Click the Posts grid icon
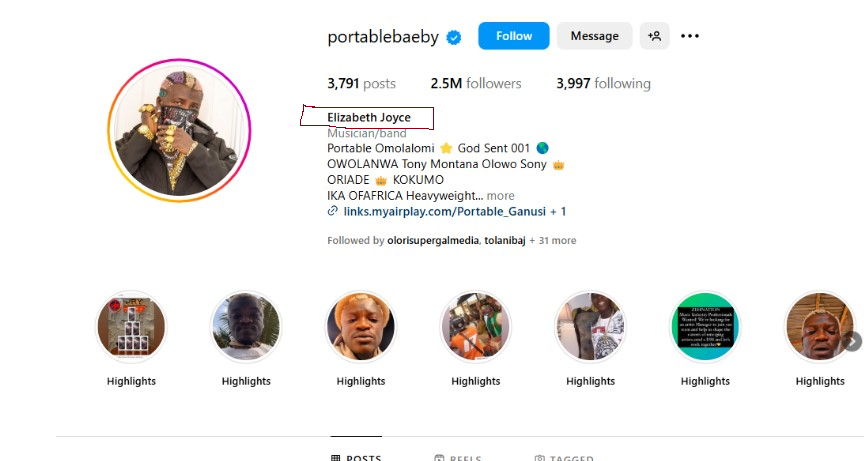 (x=335, y=458)
